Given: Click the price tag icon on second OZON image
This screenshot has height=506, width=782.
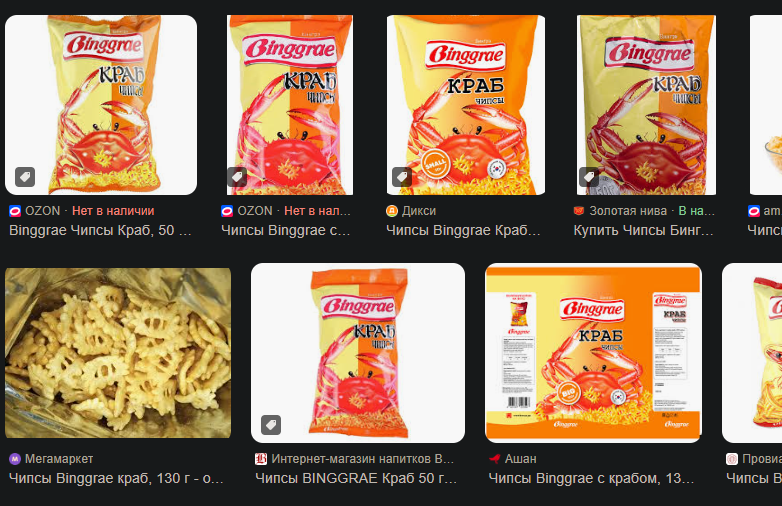Looking at the screenshot, I should pyautogui.click(x=237, y=177).
